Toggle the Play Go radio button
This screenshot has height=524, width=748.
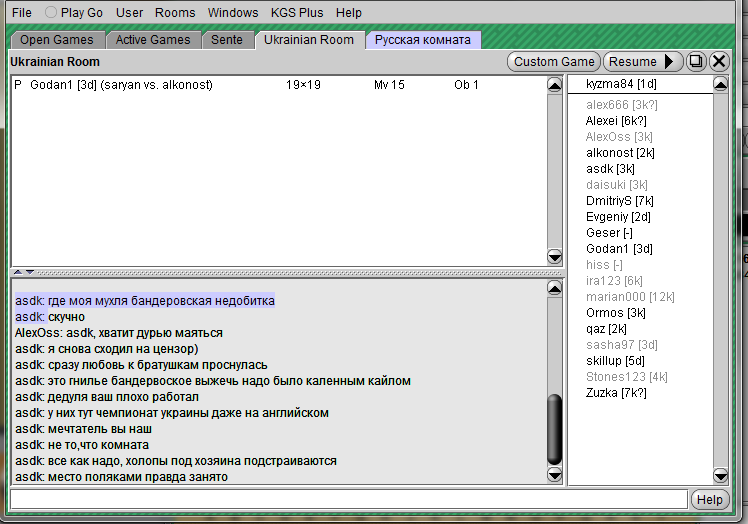[52, 13]
